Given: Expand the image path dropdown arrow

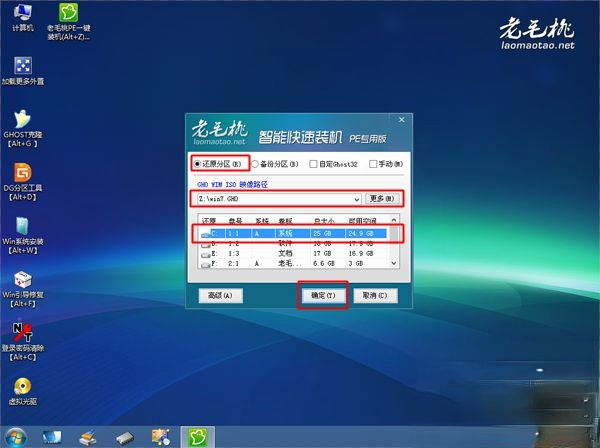Looking at the screenshot, I should (x=356, y=199).
